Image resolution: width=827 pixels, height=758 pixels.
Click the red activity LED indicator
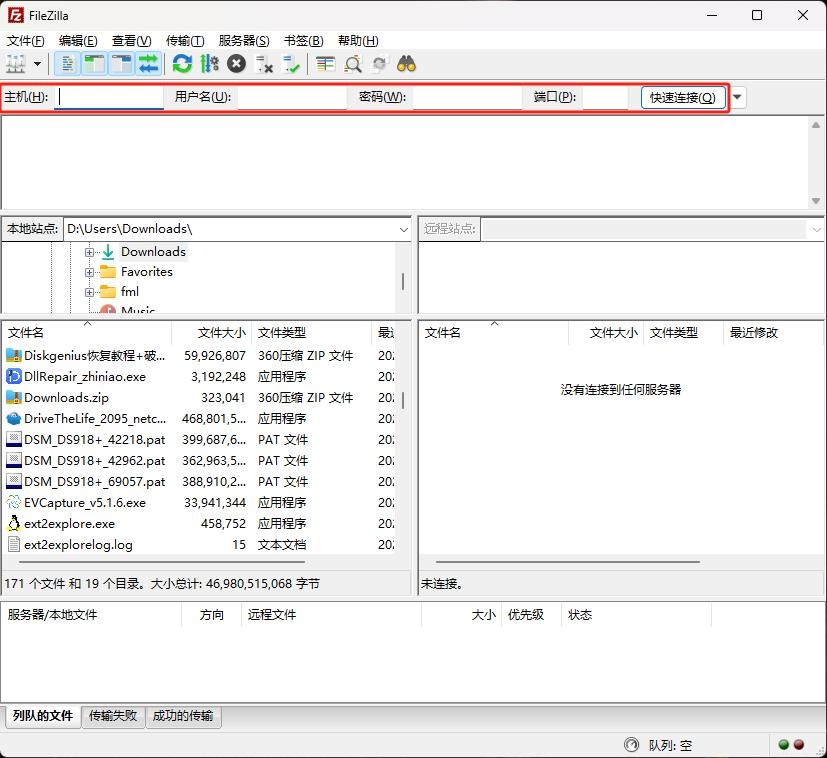click(x=799, y=745)
